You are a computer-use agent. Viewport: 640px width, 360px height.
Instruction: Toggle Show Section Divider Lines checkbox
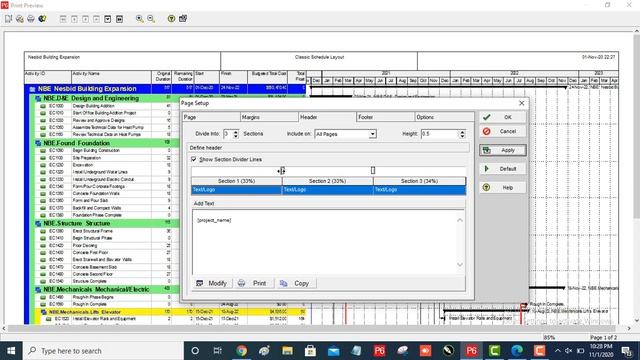[194, 159]
